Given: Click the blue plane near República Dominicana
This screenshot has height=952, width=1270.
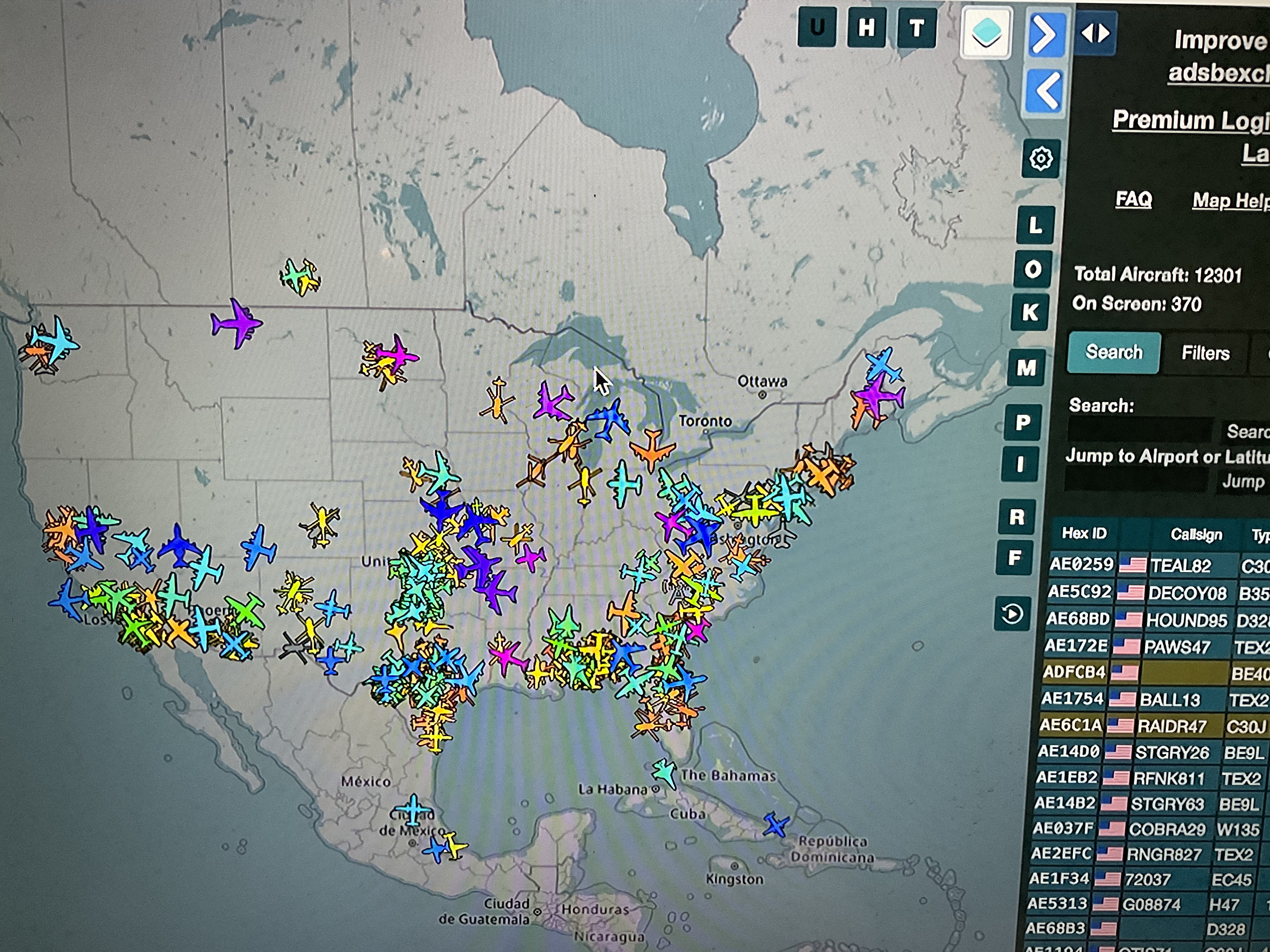Looking at the screenshot, I should (776, 824).
